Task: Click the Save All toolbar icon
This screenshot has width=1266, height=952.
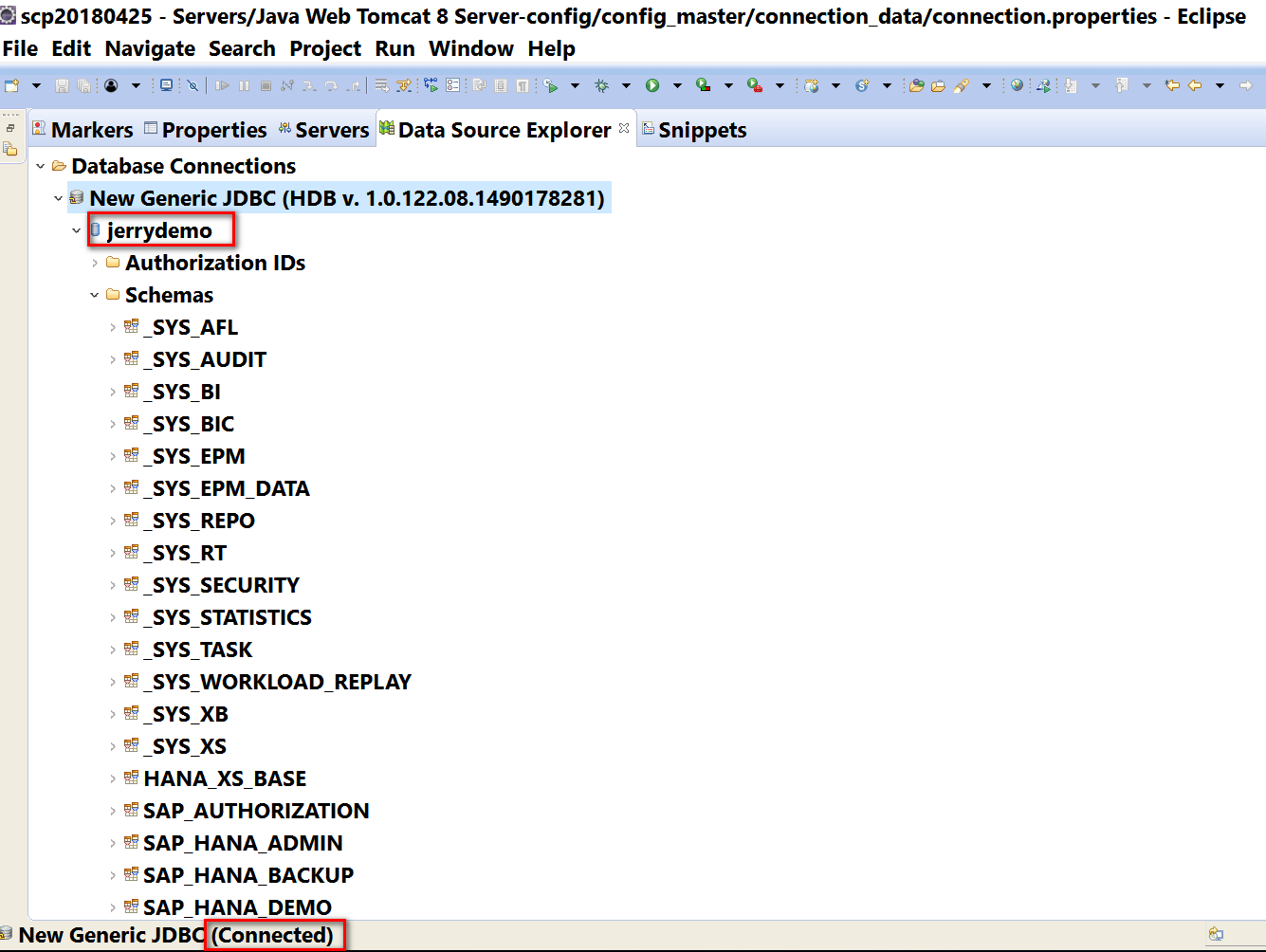Action: (83, 85)
